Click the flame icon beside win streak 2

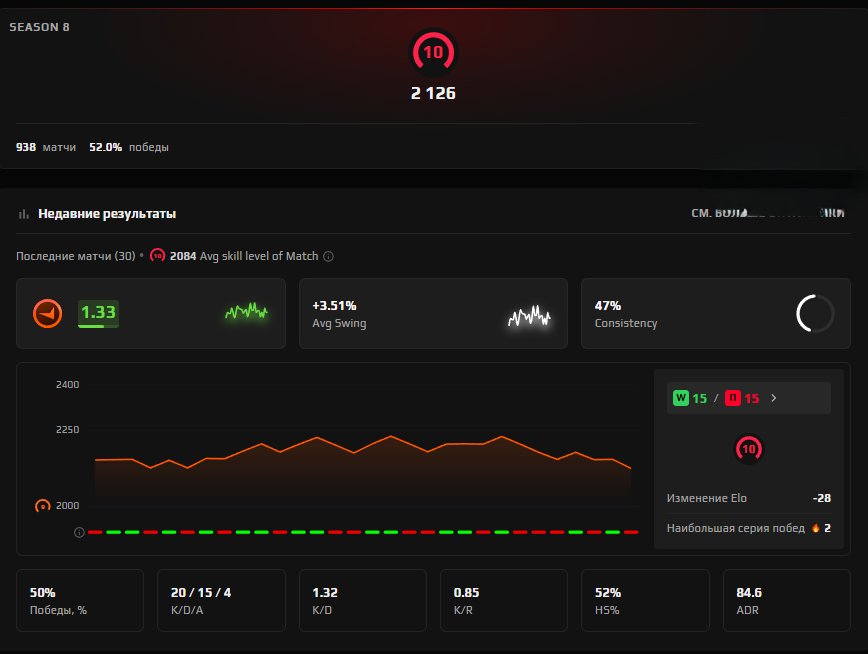[x=815, y=528]
